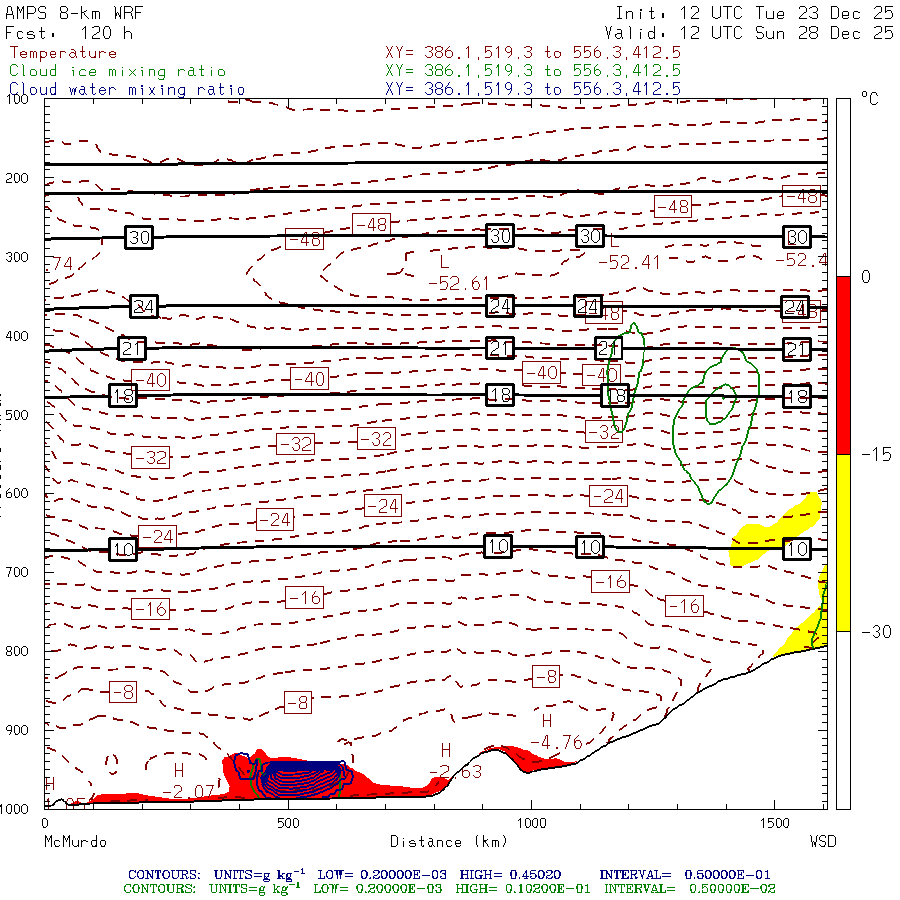Click the '200' pressure axis label

(x=17, y=178)
